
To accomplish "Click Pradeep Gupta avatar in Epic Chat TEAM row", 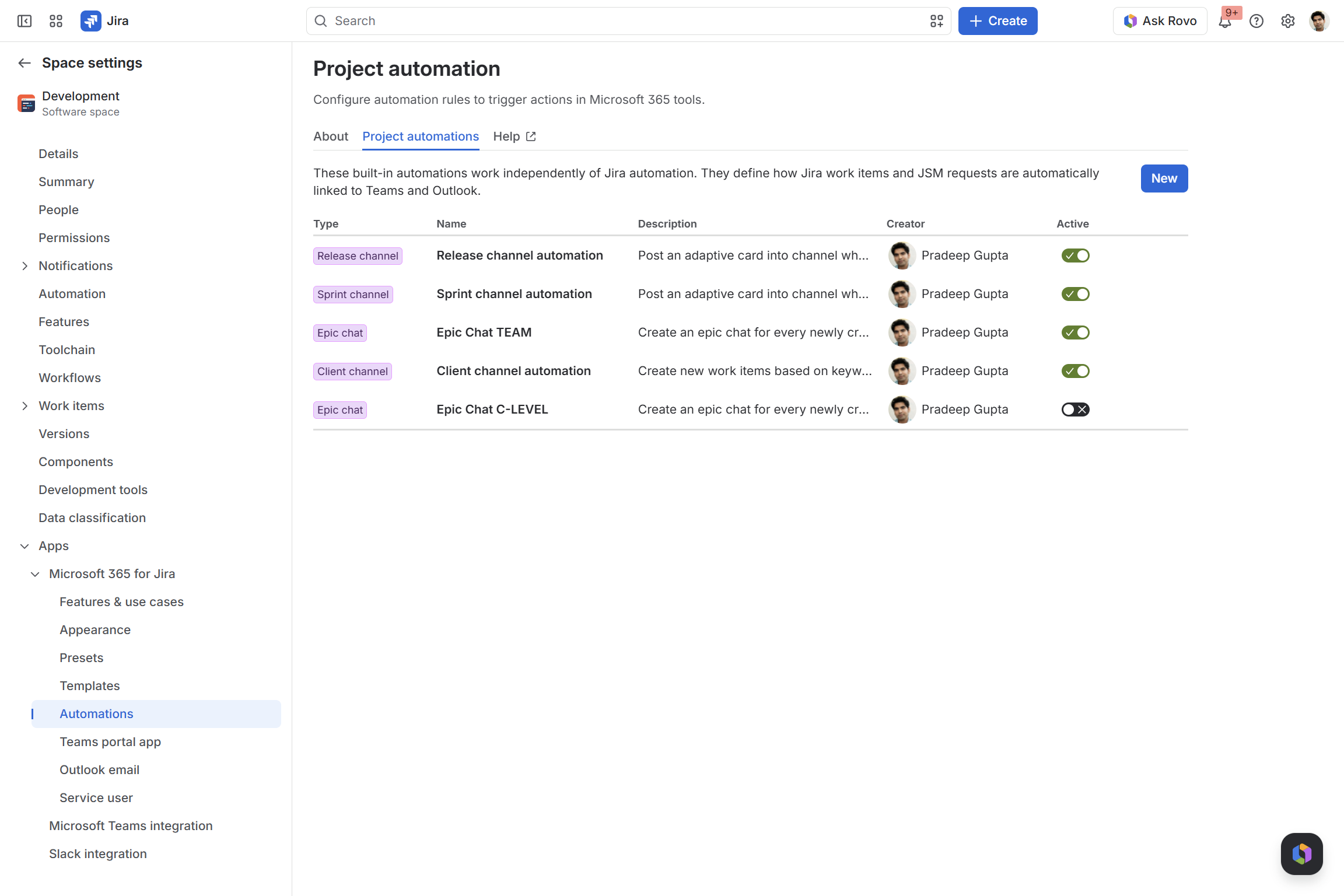I will [x=902, y=332].
